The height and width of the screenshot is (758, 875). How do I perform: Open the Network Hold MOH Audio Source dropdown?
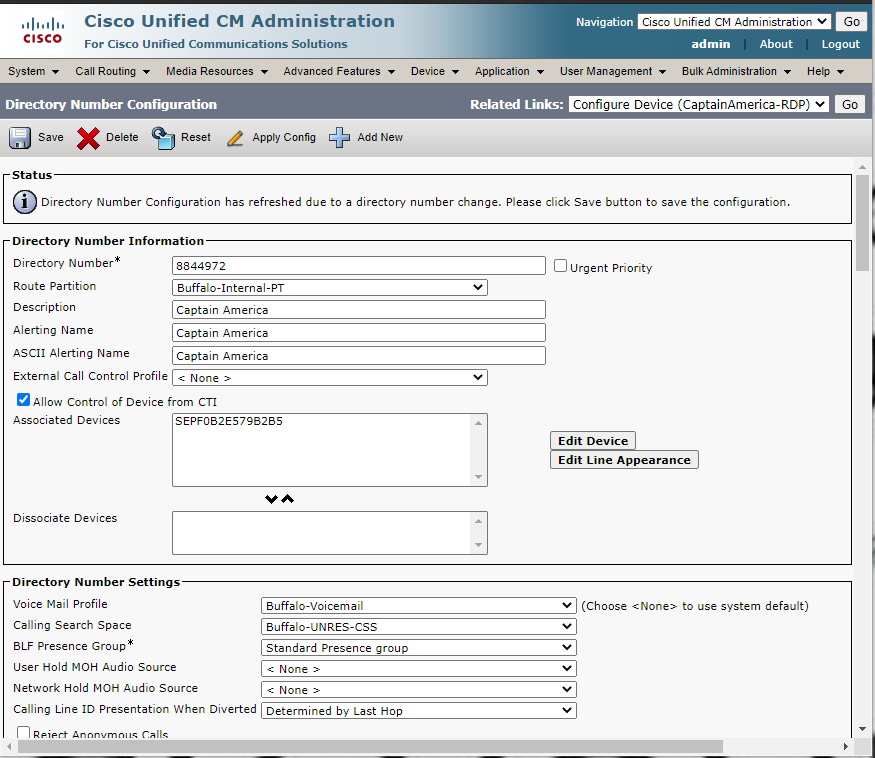pyautogui.click(x=419, y=690)
